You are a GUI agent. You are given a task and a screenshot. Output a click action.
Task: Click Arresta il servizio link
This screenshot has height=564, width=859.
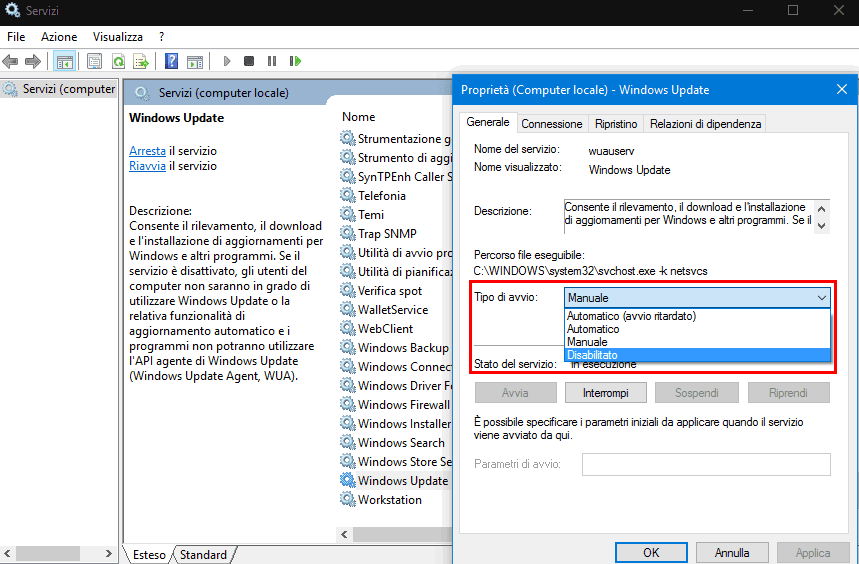click(147, 151)
